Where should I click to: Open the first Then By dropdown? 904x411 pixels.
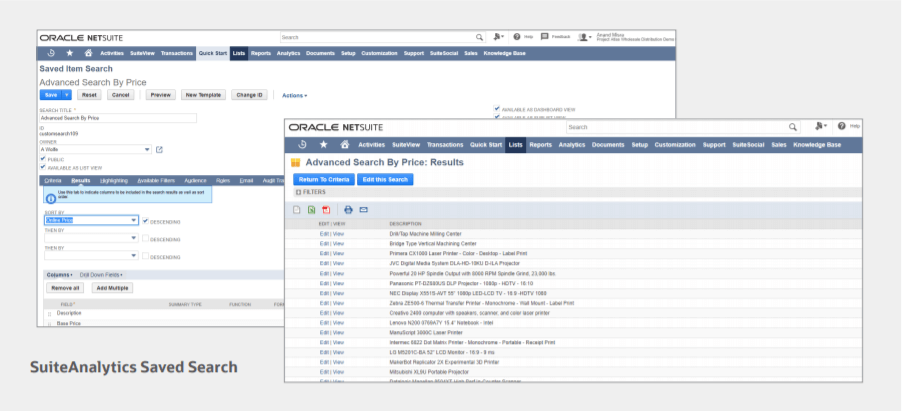click(134, 238)
